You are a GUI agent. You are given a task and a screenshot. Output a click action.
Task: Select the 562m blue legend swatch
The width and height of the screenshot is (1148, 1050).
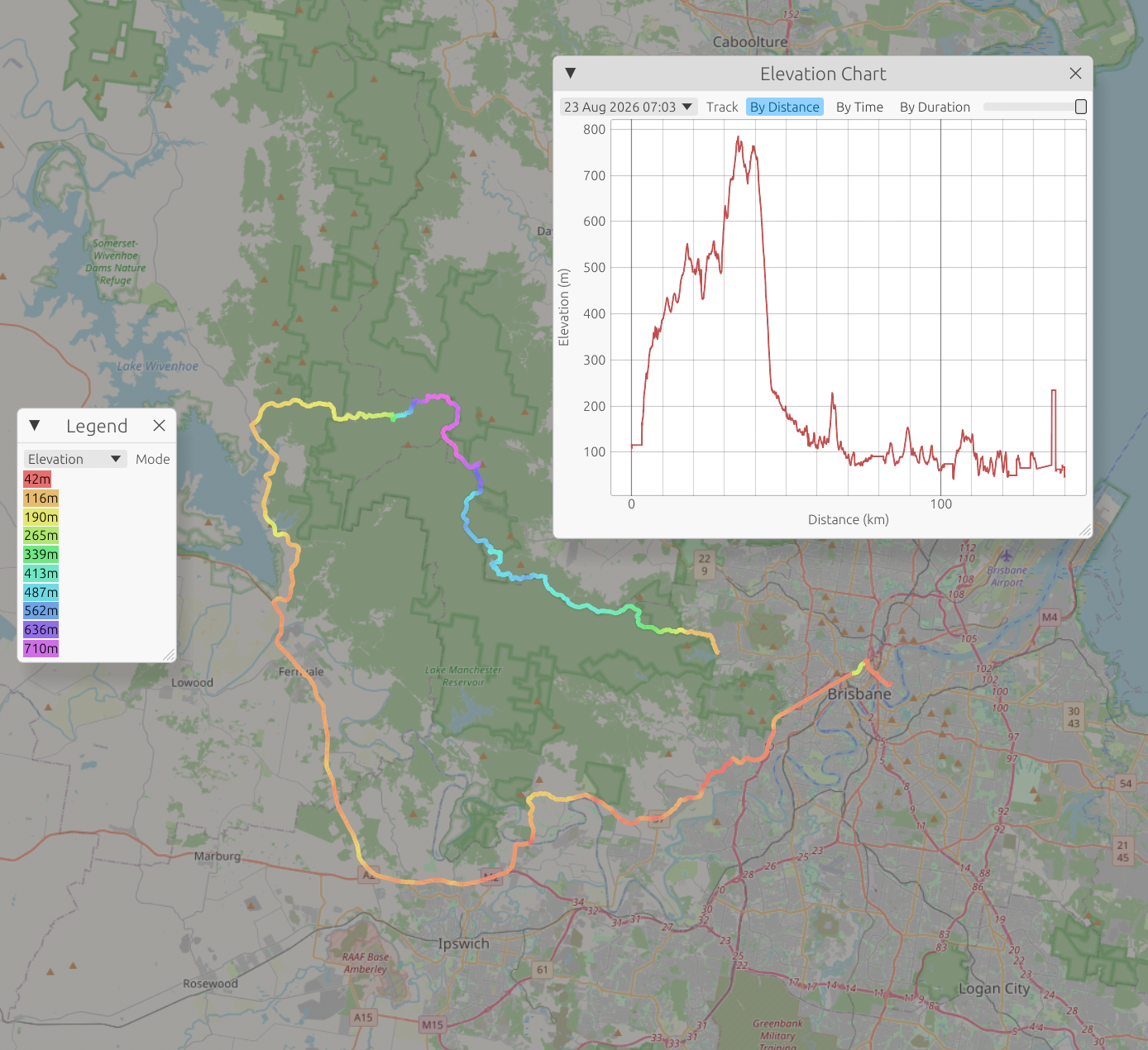41,611
